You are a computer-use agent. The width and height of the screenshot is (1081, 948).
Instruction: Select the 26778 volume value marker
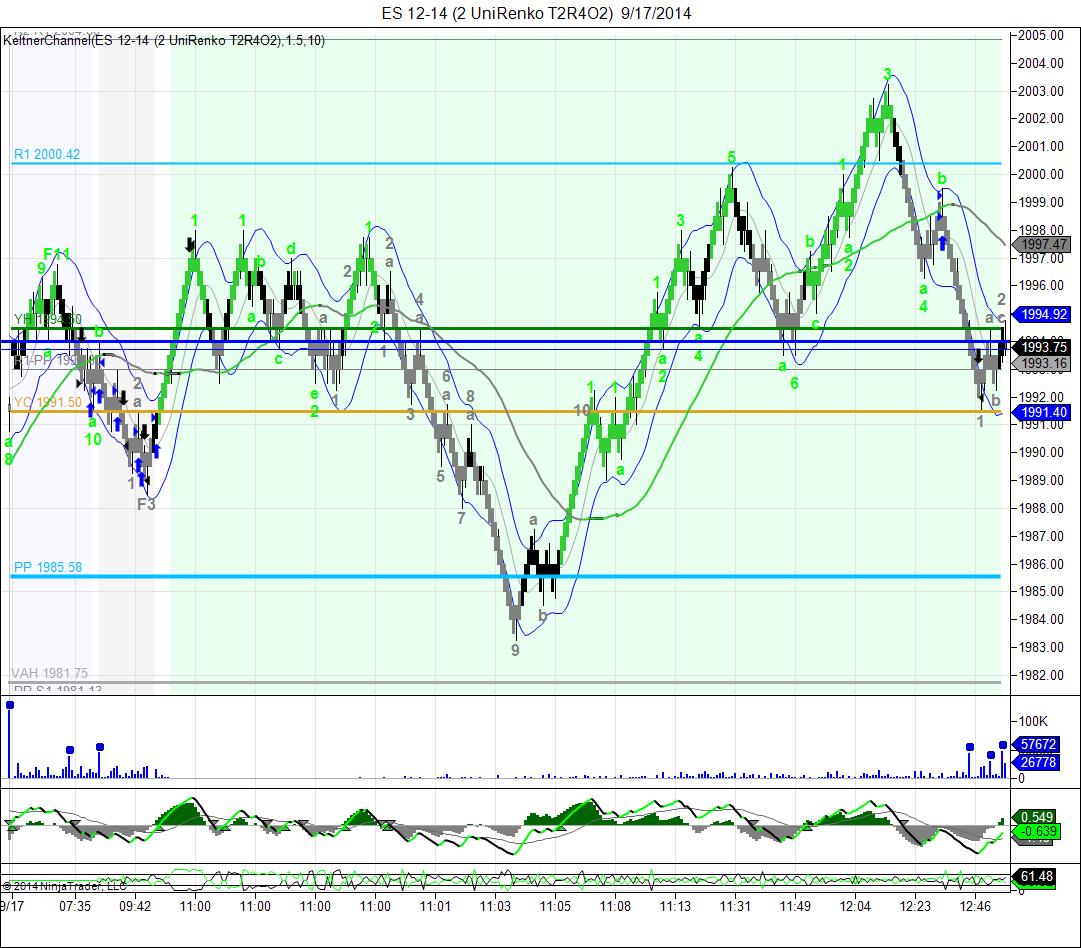click(1036, 763)
